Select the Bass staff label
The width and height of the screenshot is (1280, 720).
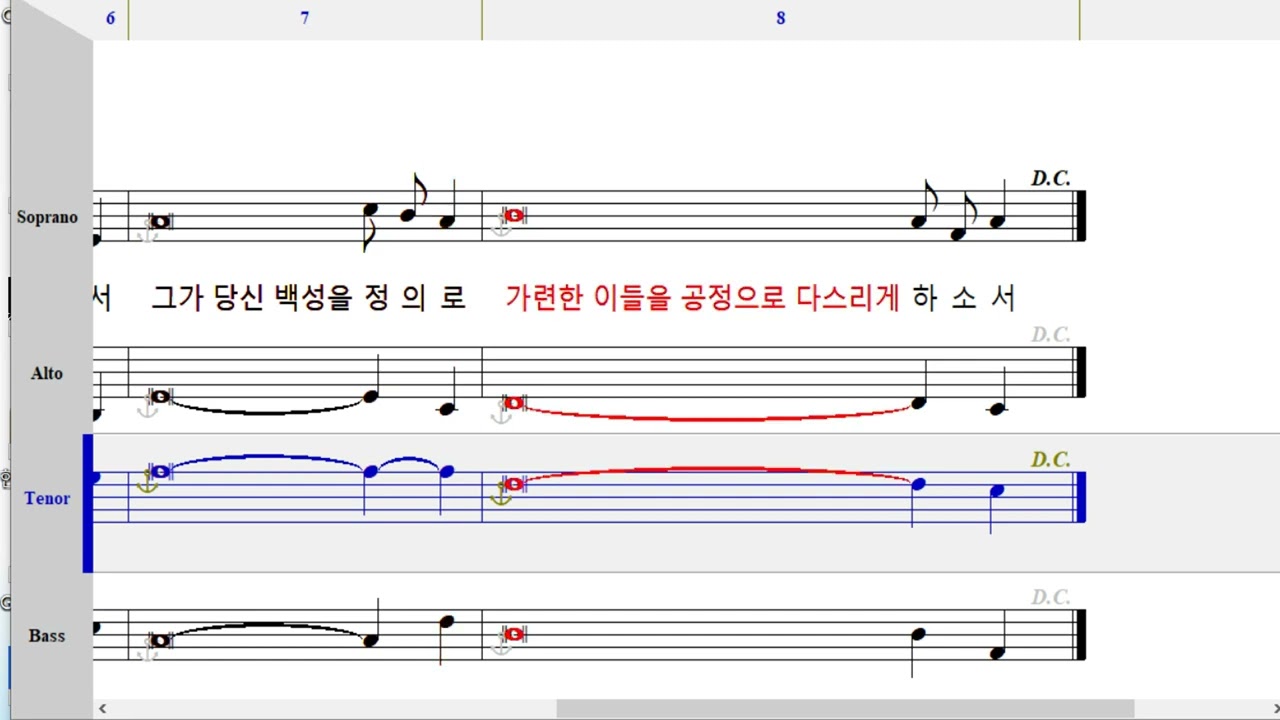click(47, 635)
